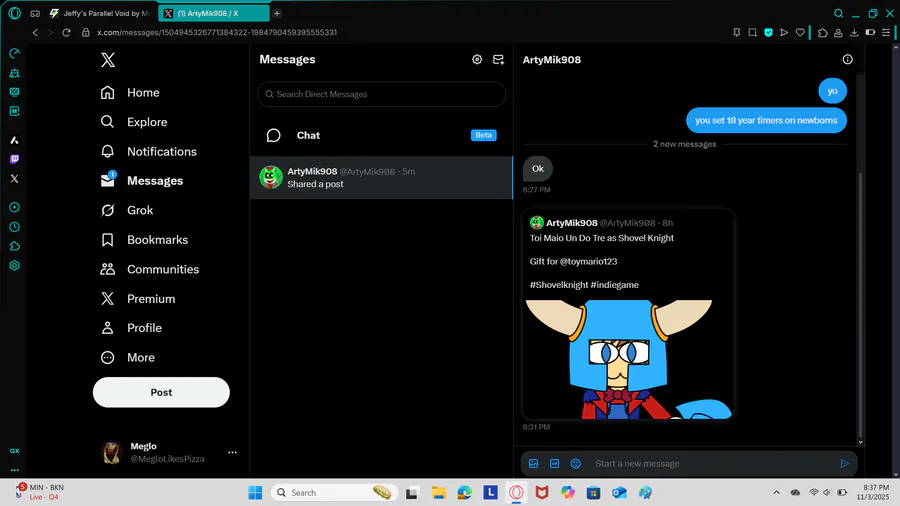The width and height of the screenshot is (900, 506).
Task: Open the #Shovelknight hashtag
Action: click(558, 285)
